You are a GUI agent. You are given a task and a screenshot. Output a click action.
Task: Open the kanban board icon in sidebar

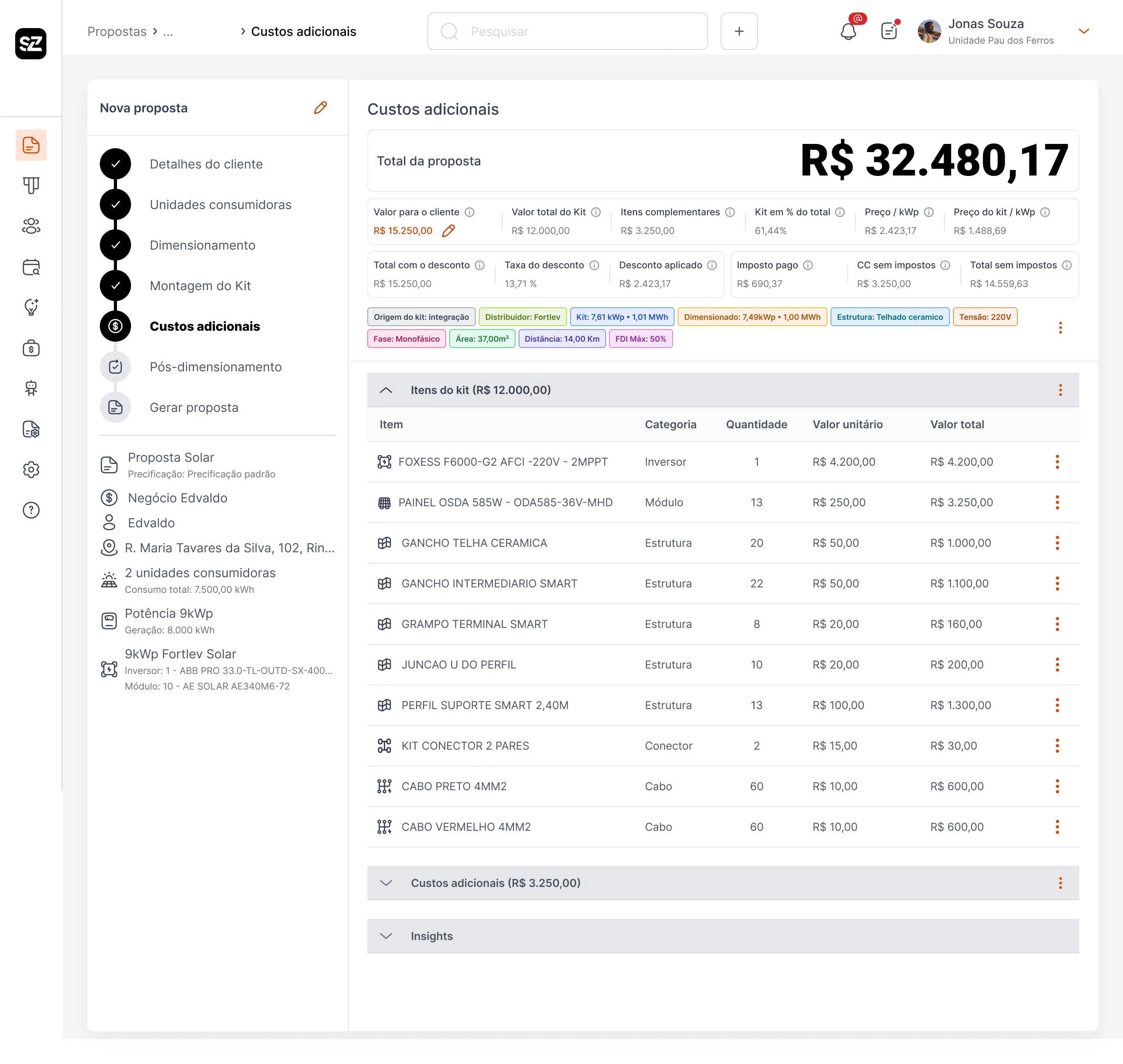pyautogui.click(x=31, y=186)
